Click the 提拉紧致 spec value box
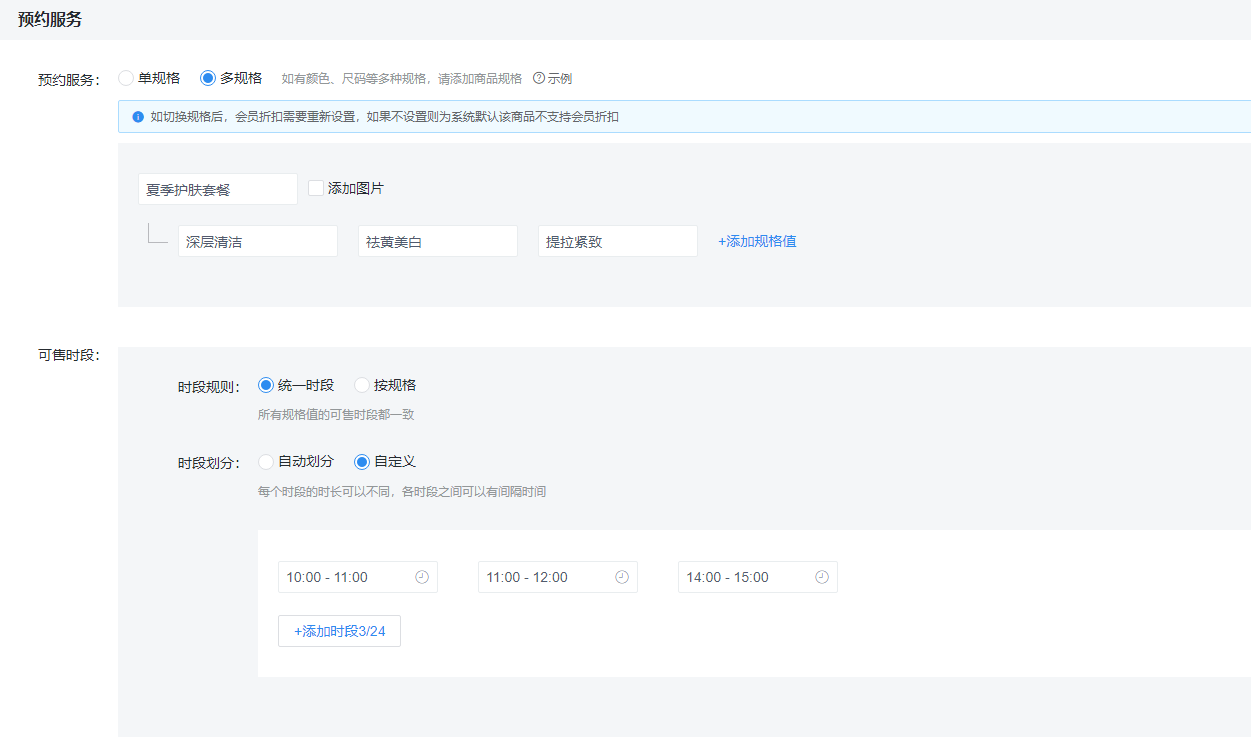Viewport: 1251px width, 738px height. (x=617, y=240)
